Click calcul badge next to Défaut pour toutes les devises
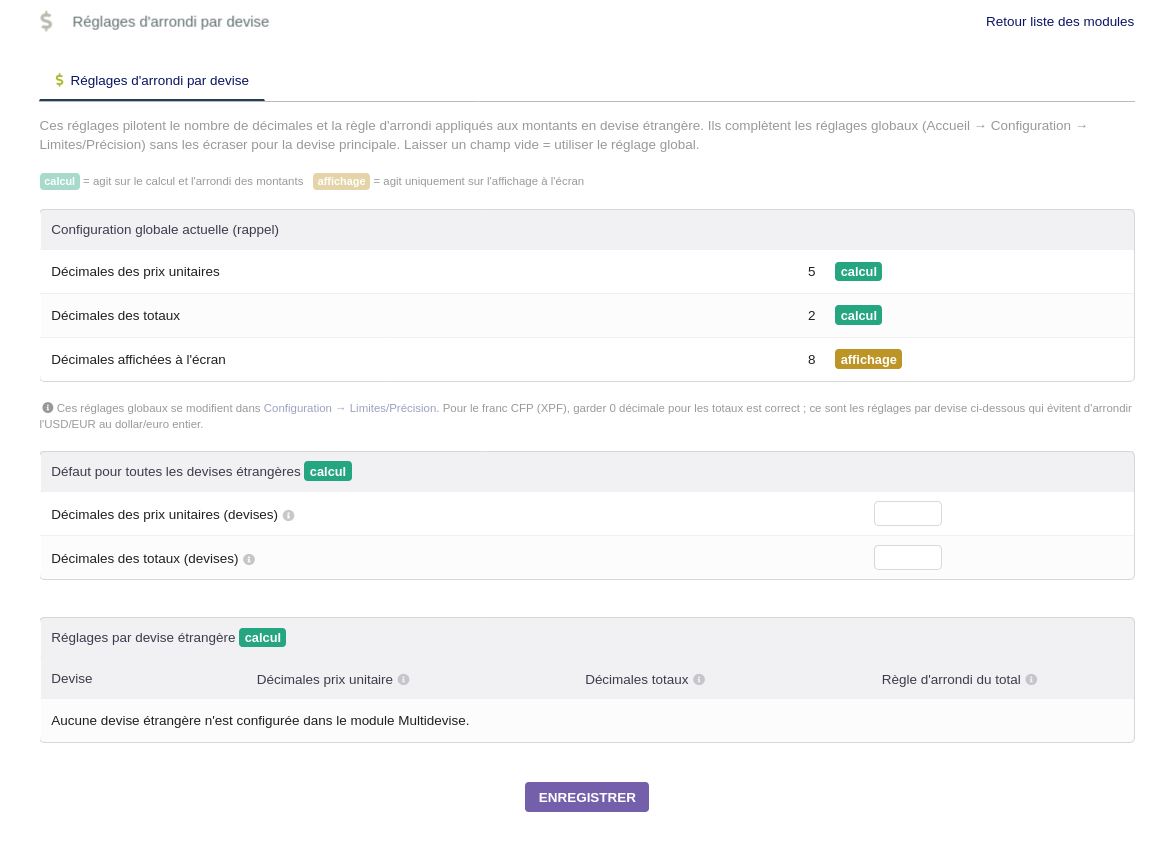 (328, 471)
